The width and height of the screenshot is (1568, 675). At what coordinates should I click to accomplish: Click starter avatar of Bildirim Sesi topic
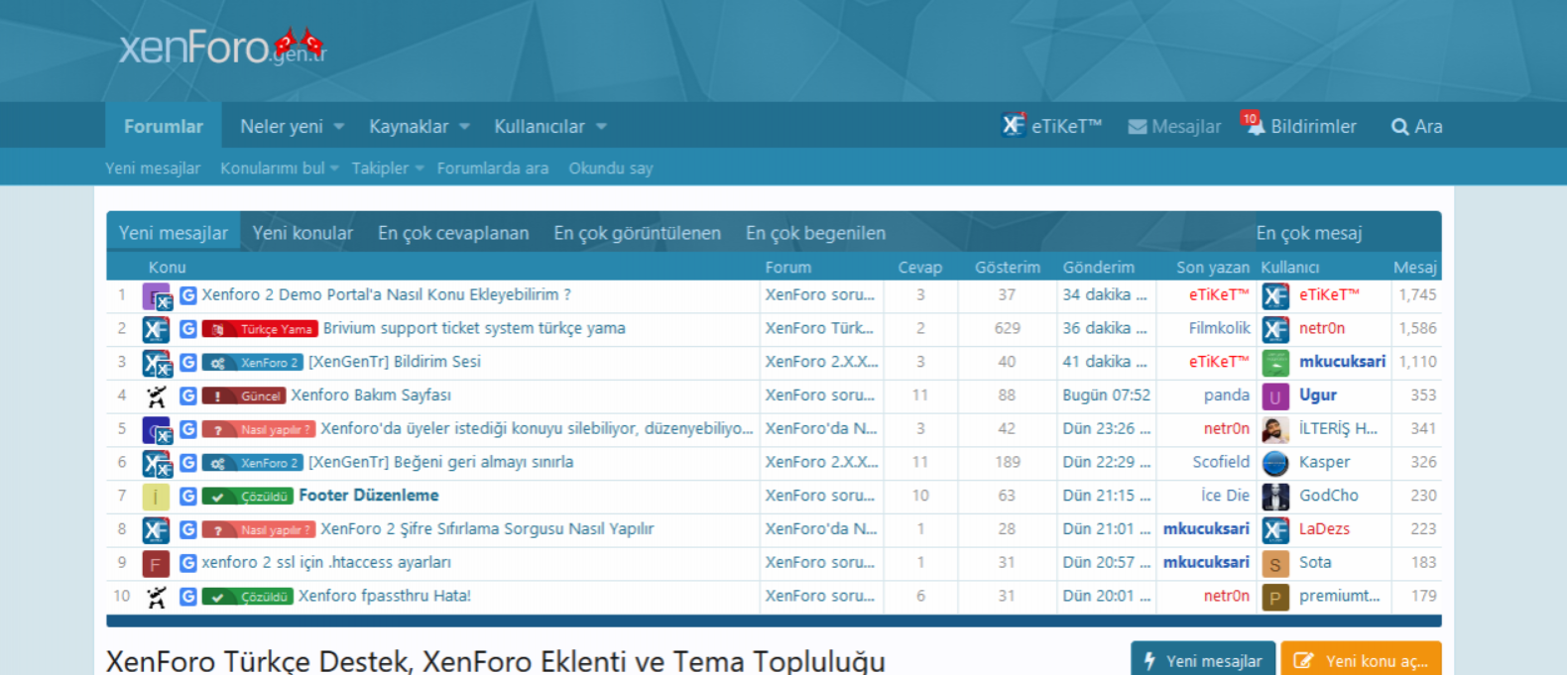click(157, 363)
